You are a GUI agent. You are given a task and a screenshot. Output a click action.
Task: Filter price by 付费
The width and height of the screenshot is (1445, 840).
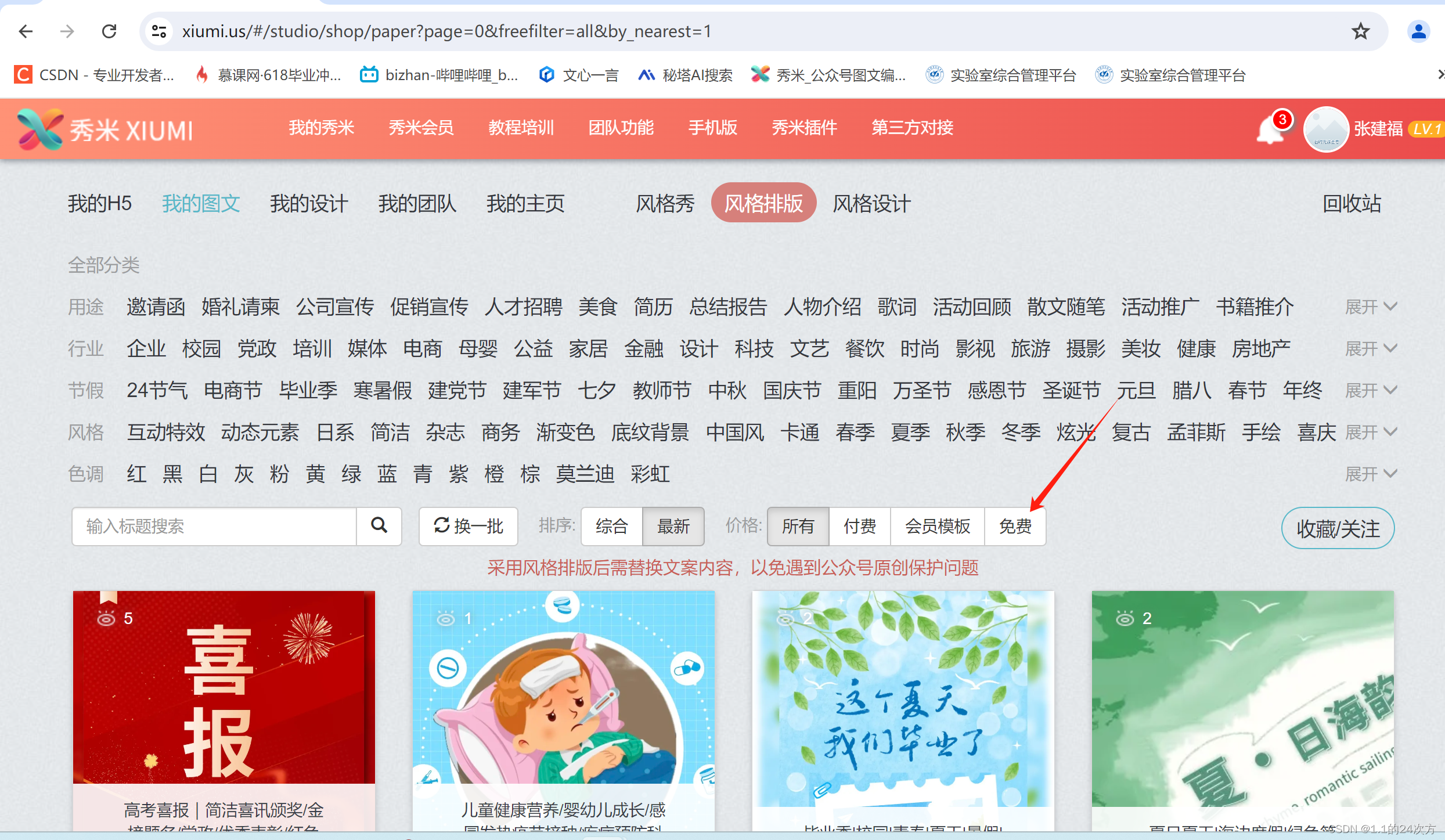tap(859, 527)
